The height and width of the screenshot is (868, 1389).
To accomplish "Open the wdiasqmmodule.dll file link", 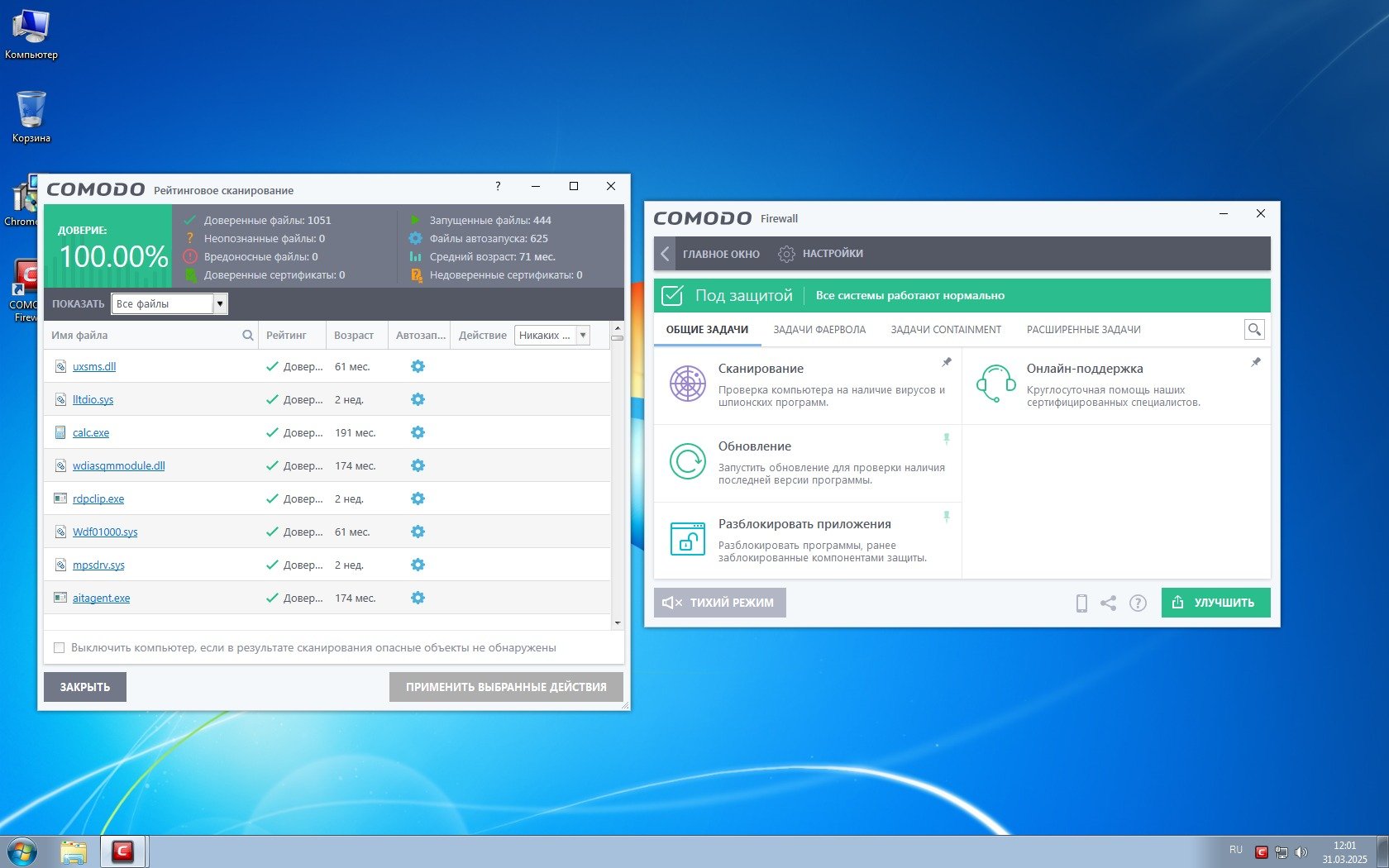I will 118,466.
